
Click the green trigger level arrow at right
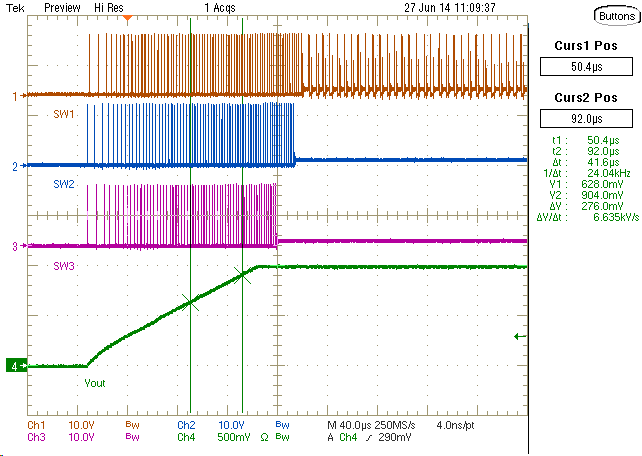coord(519,337)
